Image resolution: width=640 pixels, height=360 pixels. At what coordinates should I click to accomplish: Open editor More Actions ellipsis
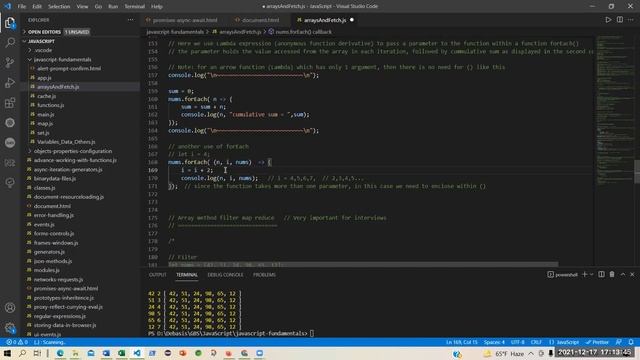[x=631, y=20]
